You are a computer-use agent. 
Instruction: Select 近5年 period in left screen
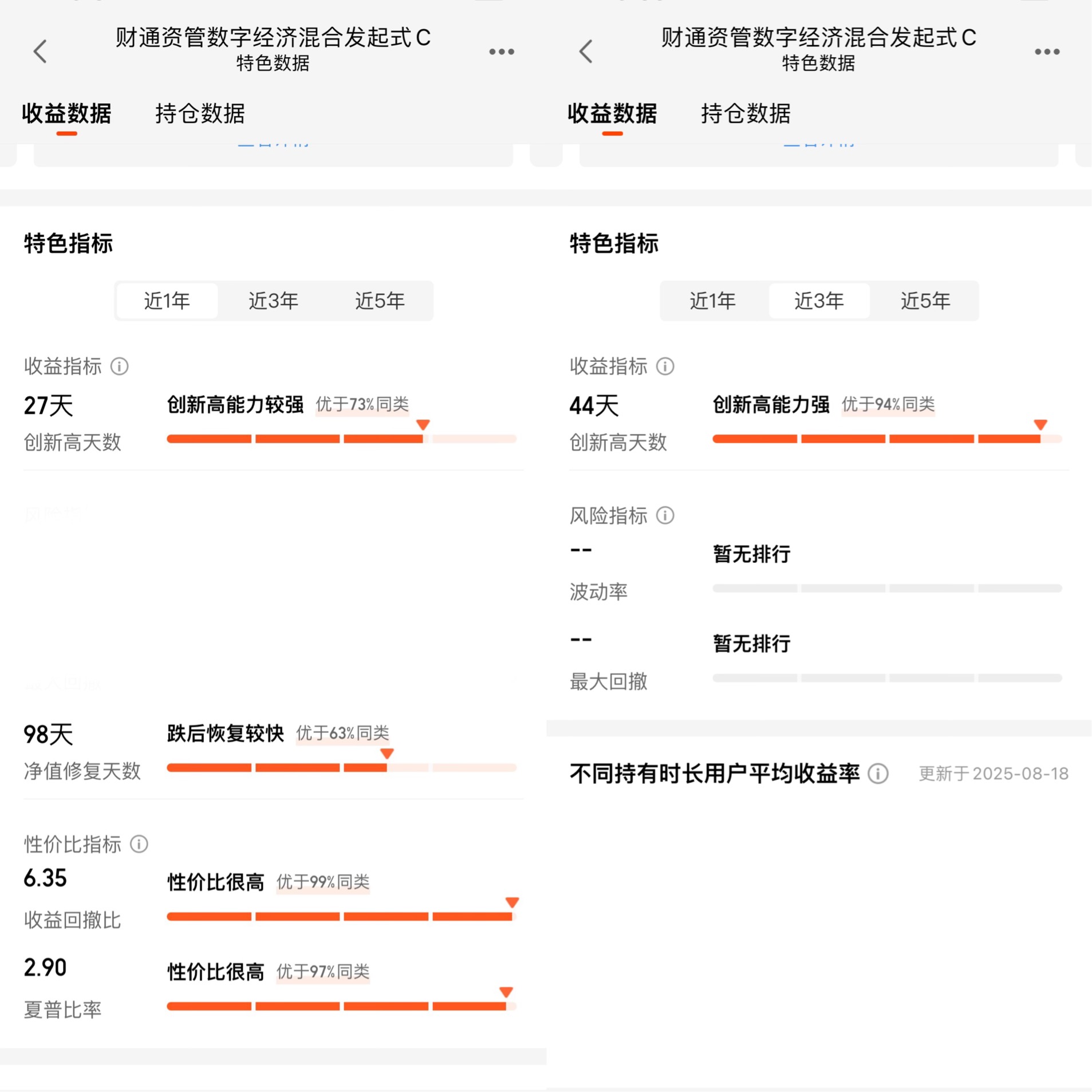coord(380,301)
